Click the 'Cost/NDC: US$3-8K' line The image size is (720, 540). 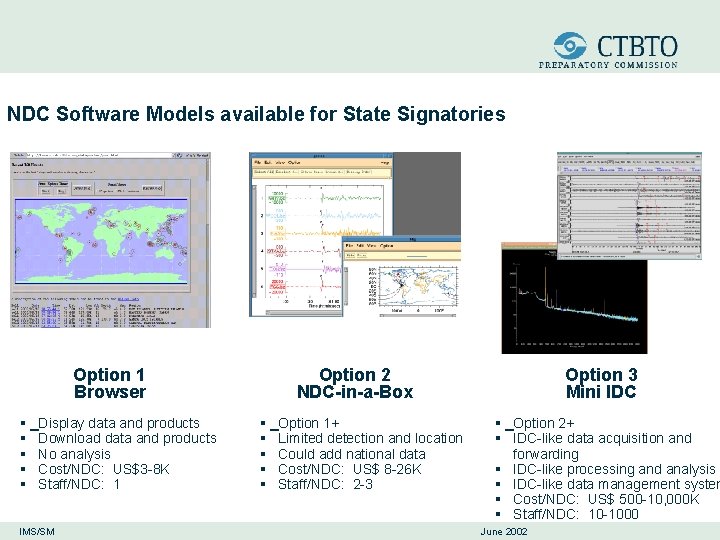(104, 469)
